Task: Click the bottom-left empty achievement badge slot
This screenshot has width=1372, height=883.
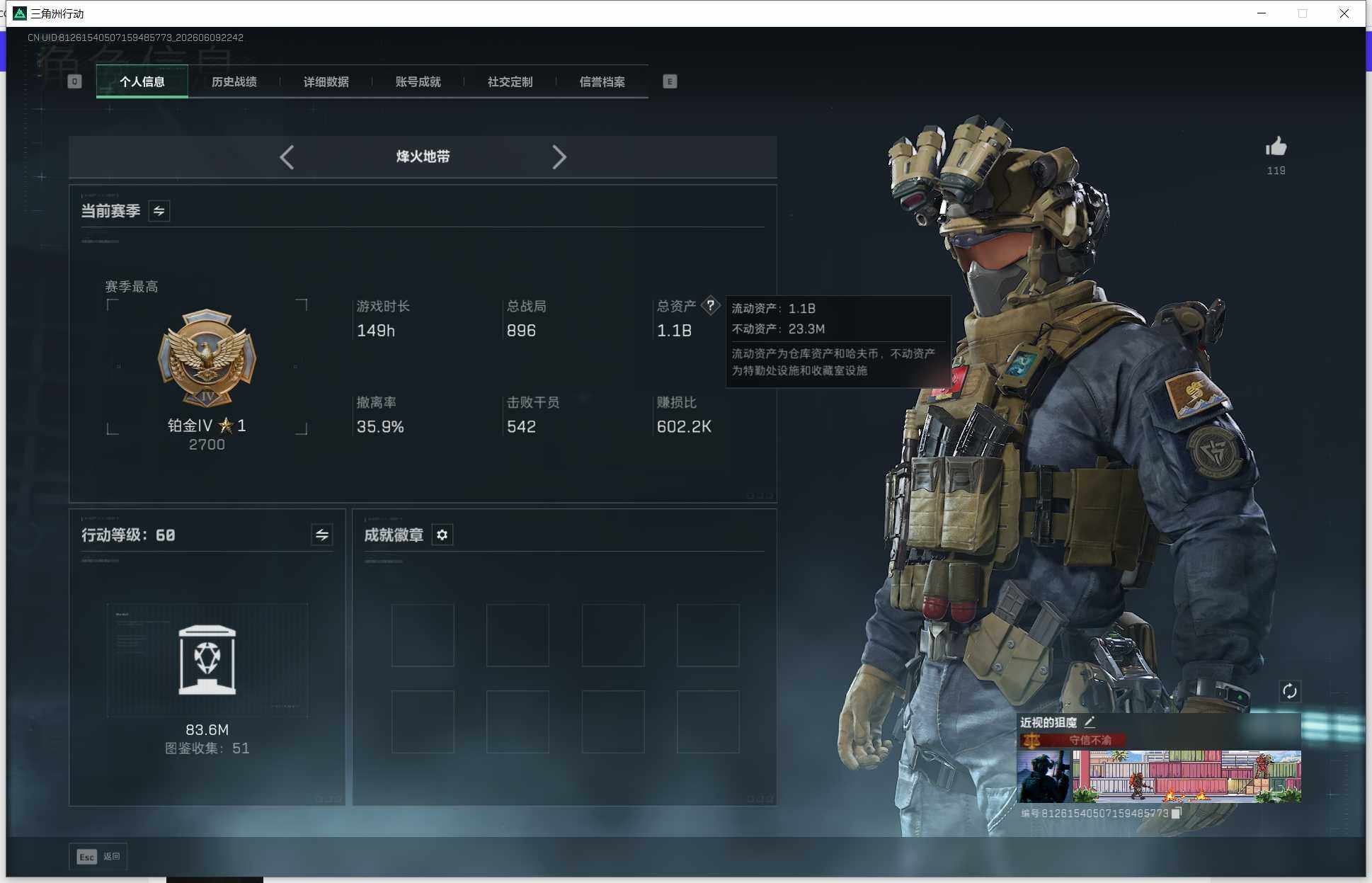Action: [x=423, y=722]
